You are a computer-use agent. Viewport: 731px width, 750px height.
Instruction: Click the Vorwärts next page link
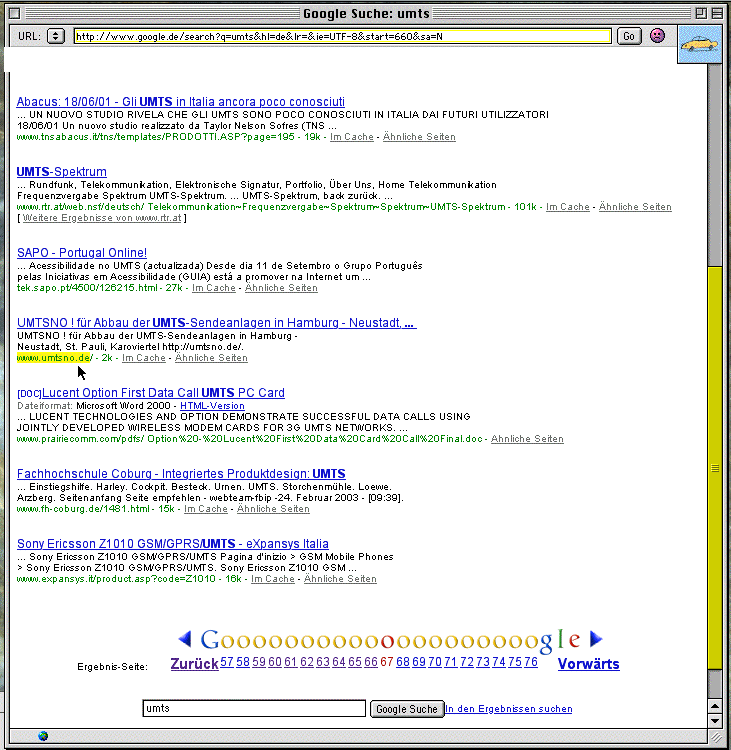click(x=588, y=664)
